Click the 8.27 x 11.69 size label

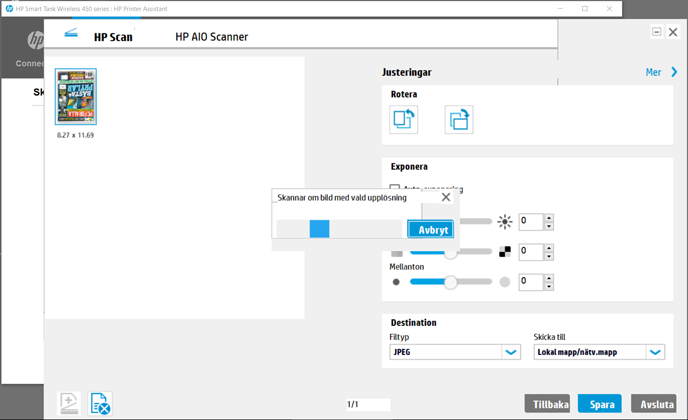tap(75, 135)
